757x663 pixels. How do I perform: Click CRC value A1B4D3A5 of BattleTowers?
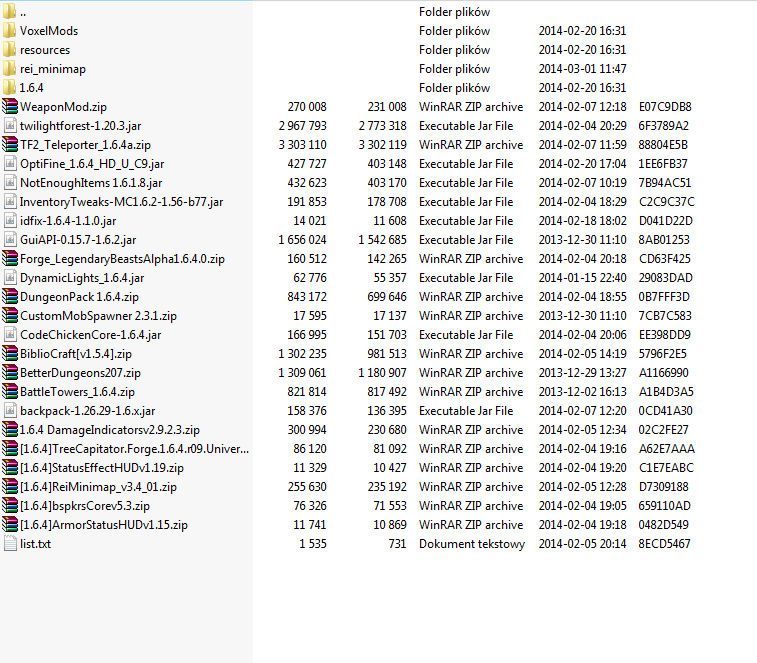pyautogui.click(x=666, y=392)
